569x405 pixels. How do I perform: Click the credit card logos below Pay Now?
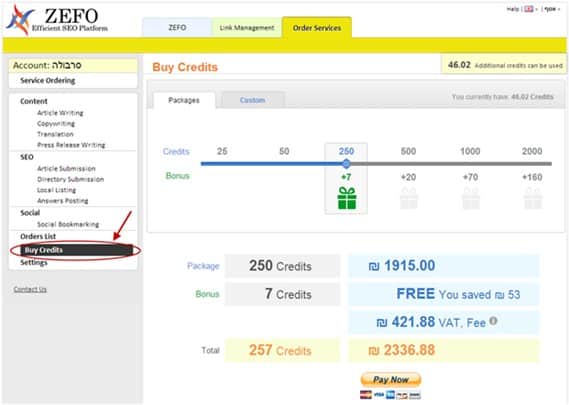point(390,394)
